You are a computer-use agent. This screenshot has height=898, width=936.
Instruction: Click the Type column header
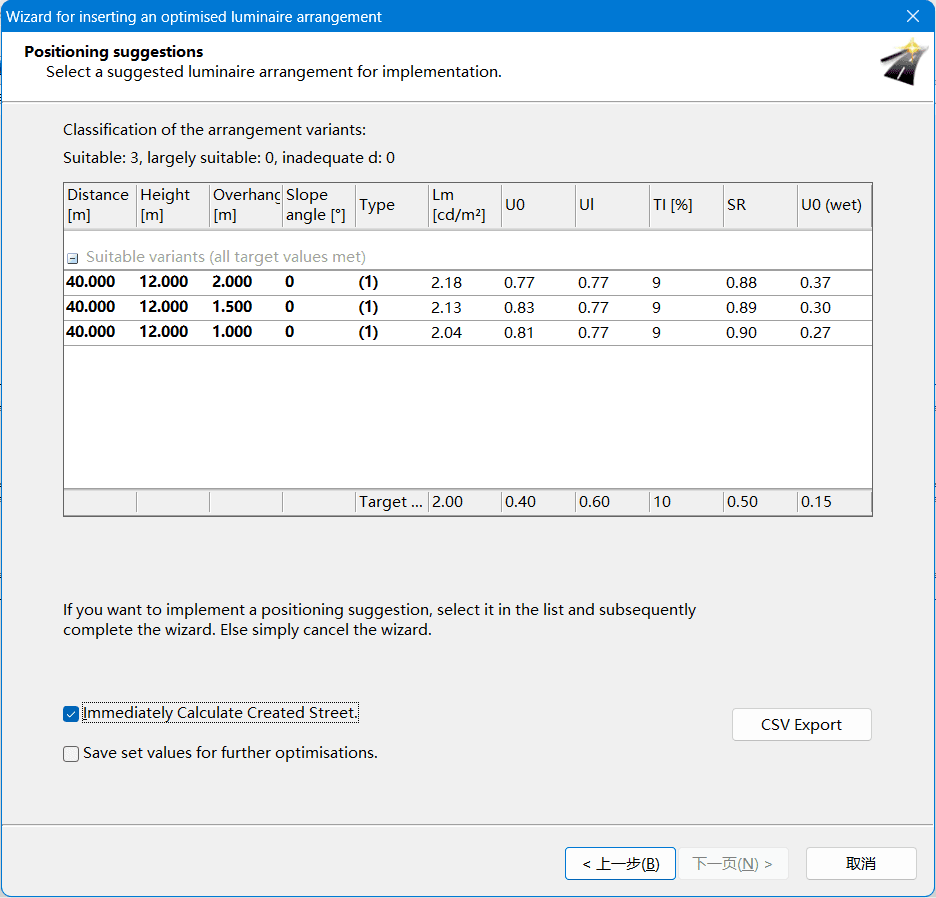392,205
